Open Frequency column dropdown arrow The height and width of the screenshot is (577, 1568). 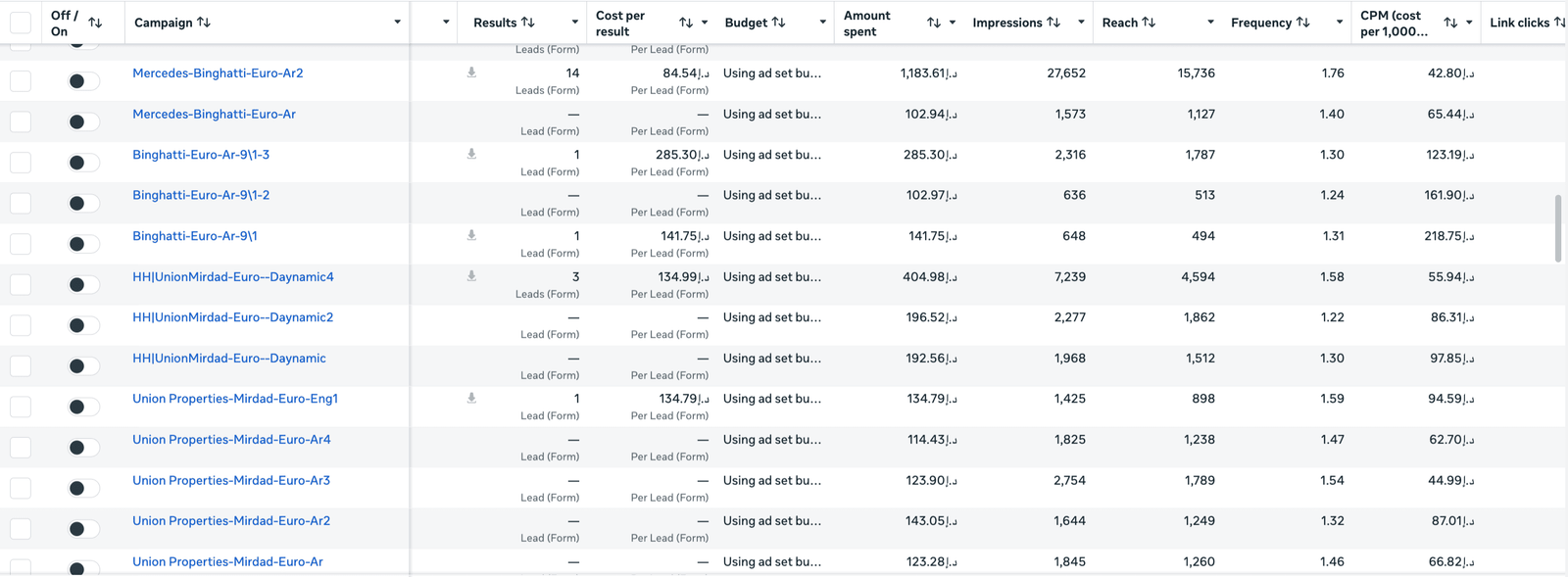(x=1340, y=22)
